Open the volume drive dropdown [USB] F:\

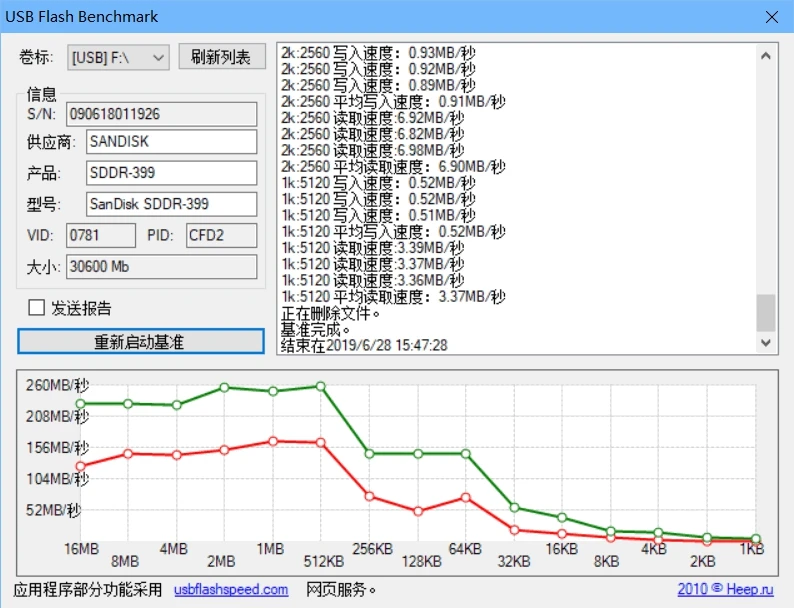click(x=118, y=58)
